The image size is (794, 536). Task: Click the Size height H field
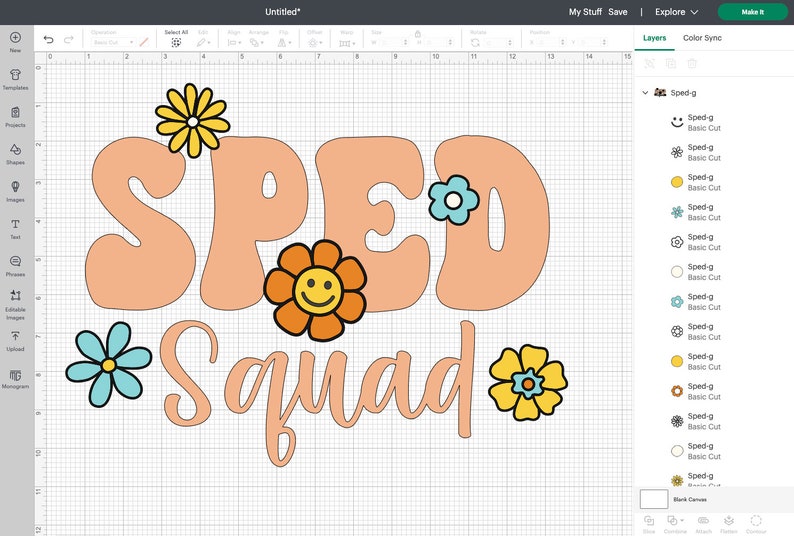click(438, 43)
